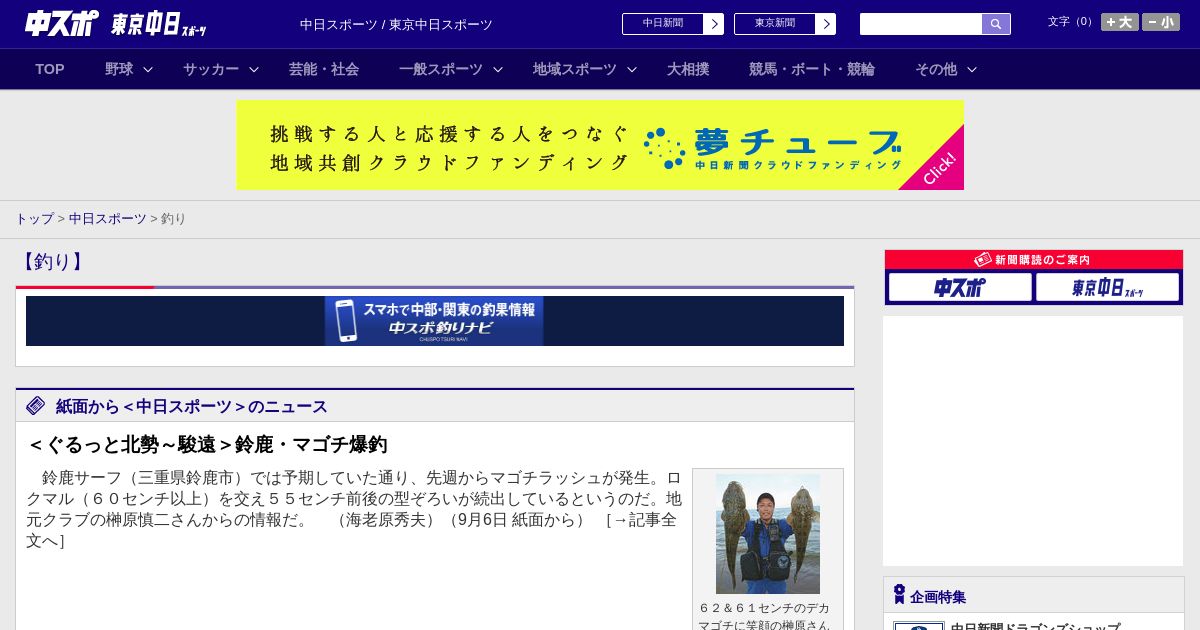Open the 鈴鹿・マゴチ爆釣 article headline

[207, 445]
